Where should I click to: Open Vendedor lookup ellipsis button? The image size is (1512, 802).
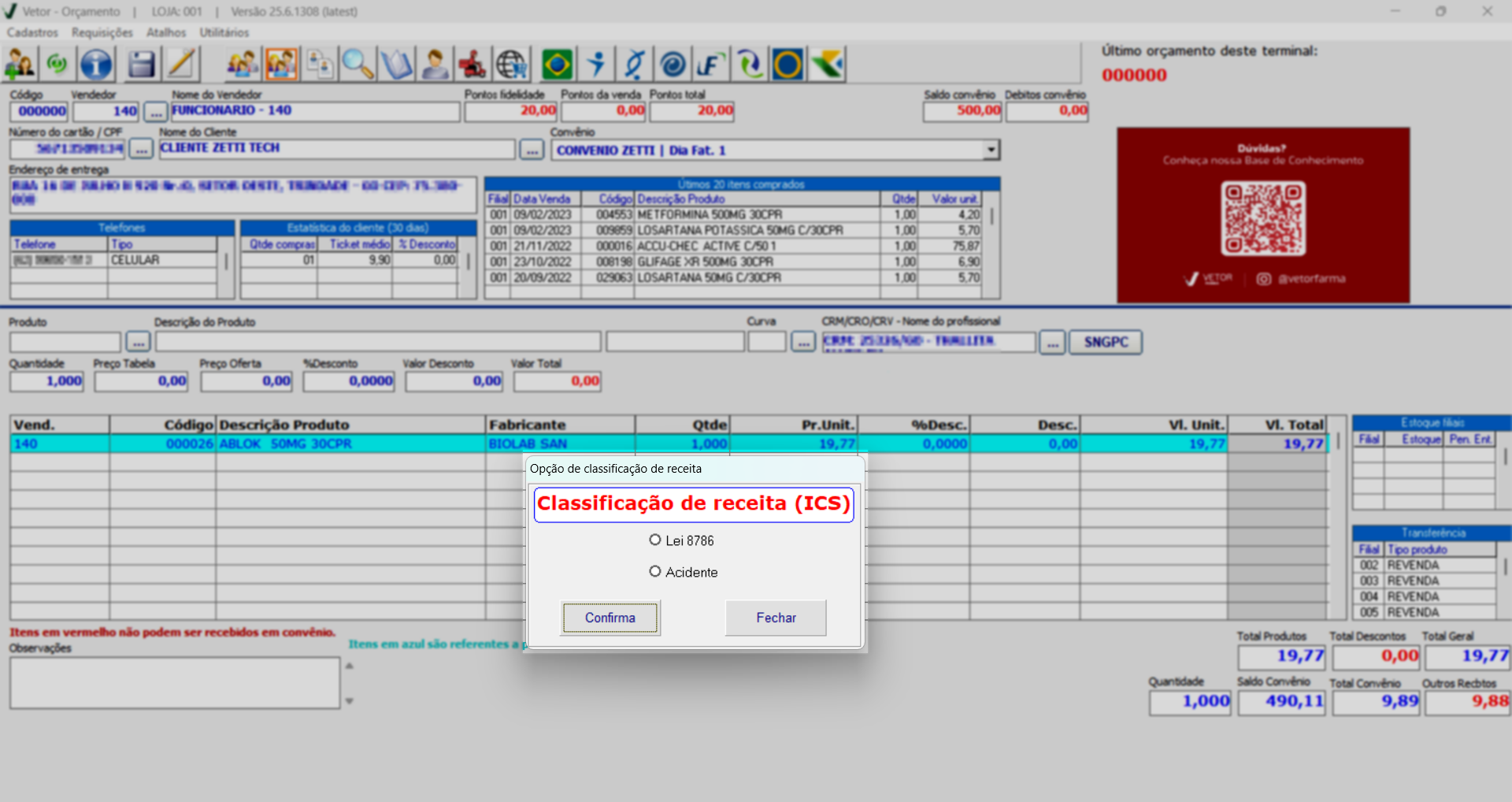coord(155,112)
